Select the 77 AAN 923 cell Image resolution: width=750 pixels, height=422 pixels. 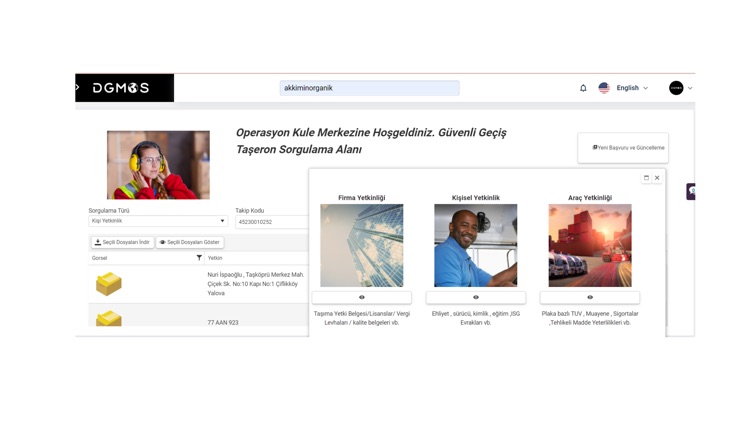pos(223,322)
